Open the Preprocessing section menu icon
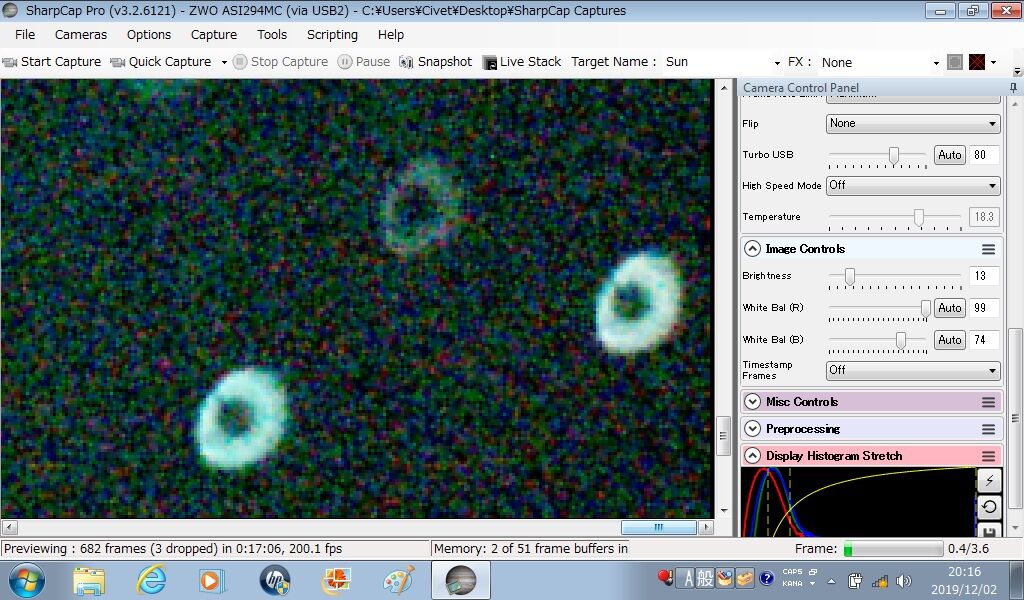 [988, 429]
